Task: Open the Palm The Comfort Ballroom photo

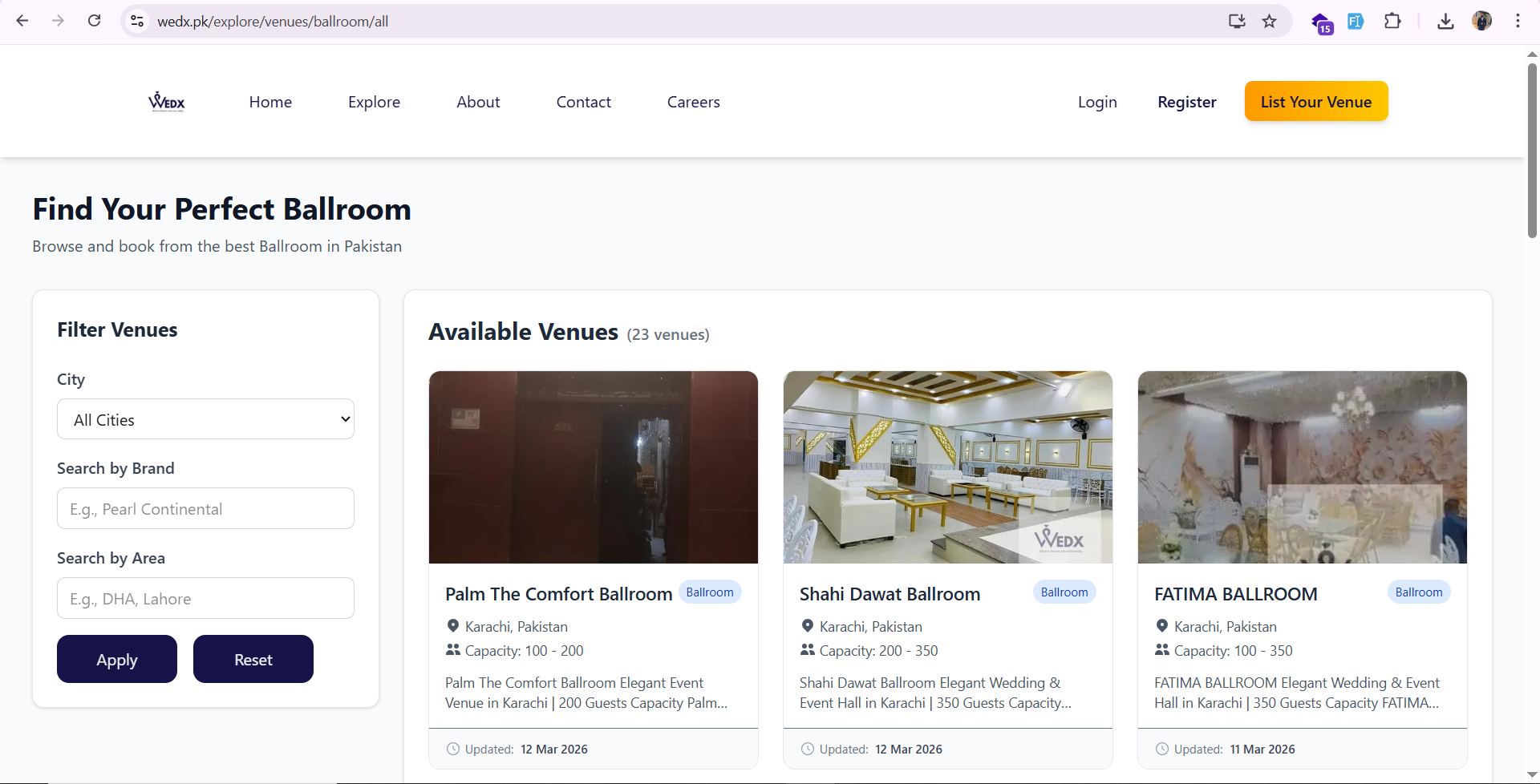Action: [x=594, y=467]
